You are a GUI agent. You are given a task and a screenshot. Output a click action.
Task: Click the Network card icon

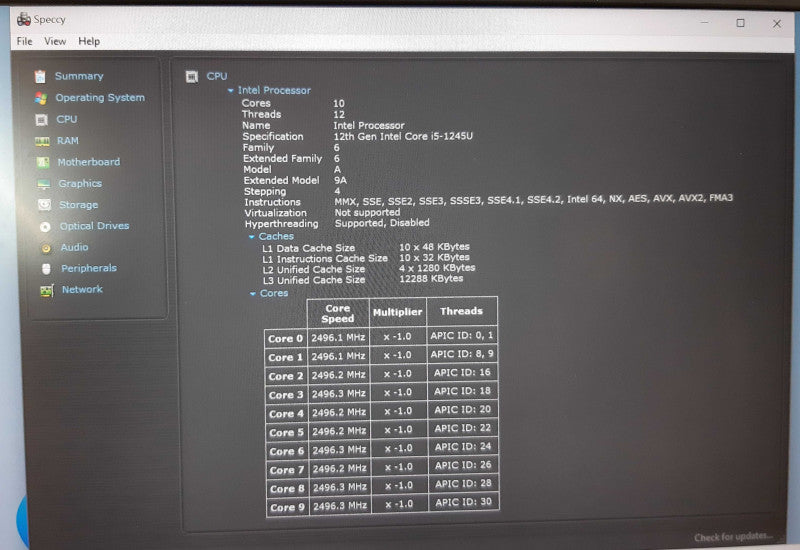[47, 291]
